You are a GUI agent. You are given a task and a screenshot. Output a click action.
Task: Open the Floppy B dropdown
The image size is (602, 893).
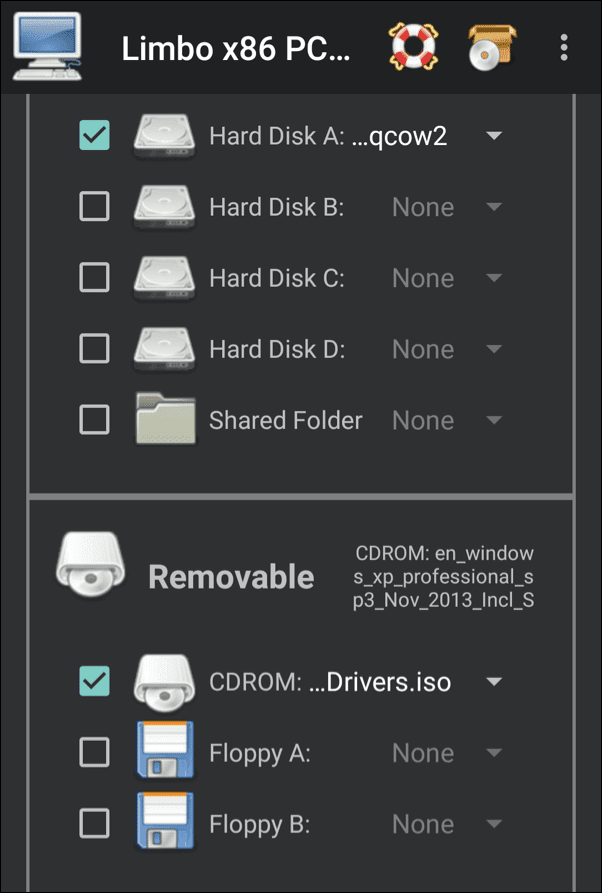[493, 824]
